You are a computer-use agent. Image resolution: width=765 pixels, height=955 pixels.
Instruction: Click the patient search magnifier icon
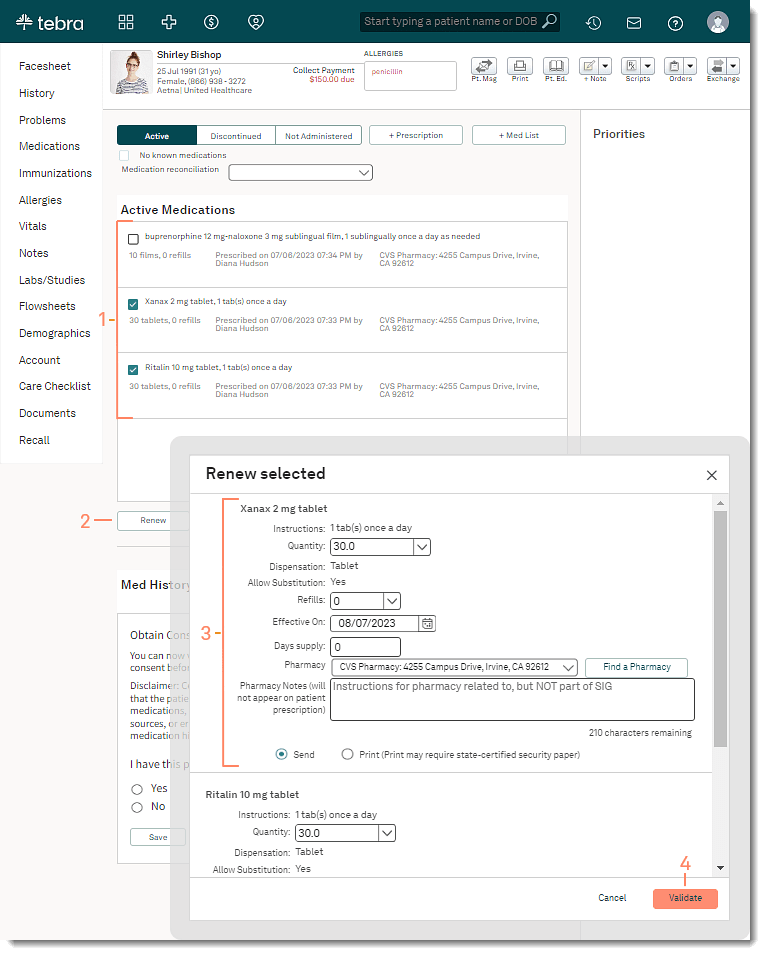549,21
